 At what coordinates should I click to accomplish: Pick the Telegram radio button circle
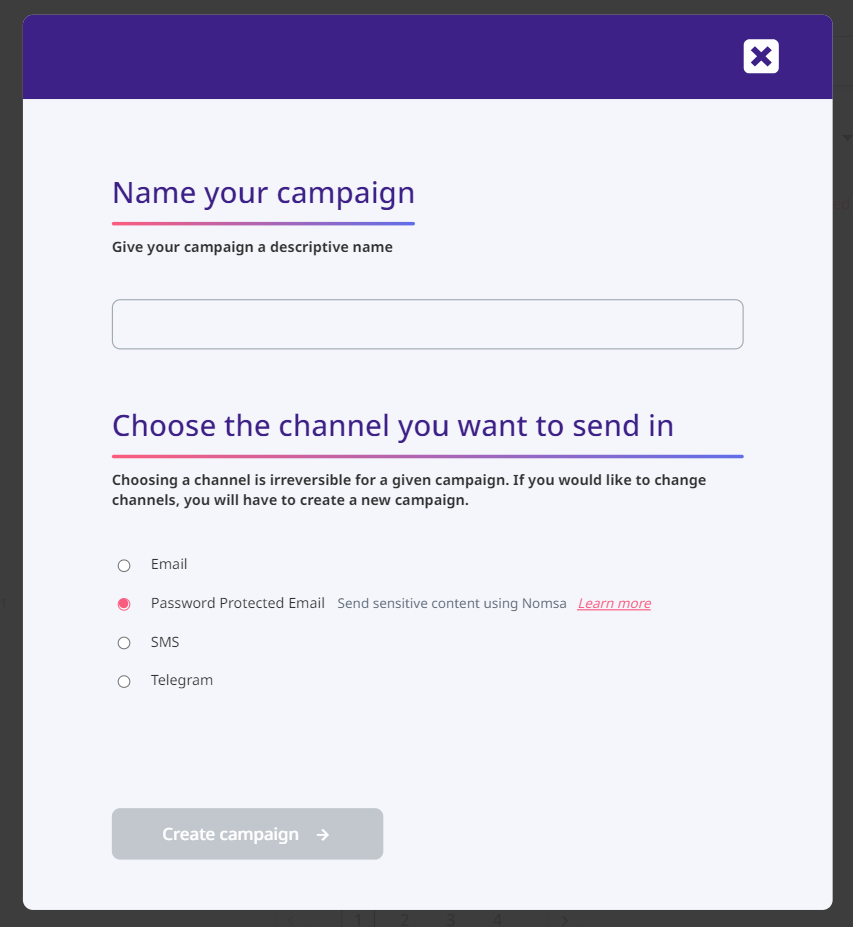124,682
